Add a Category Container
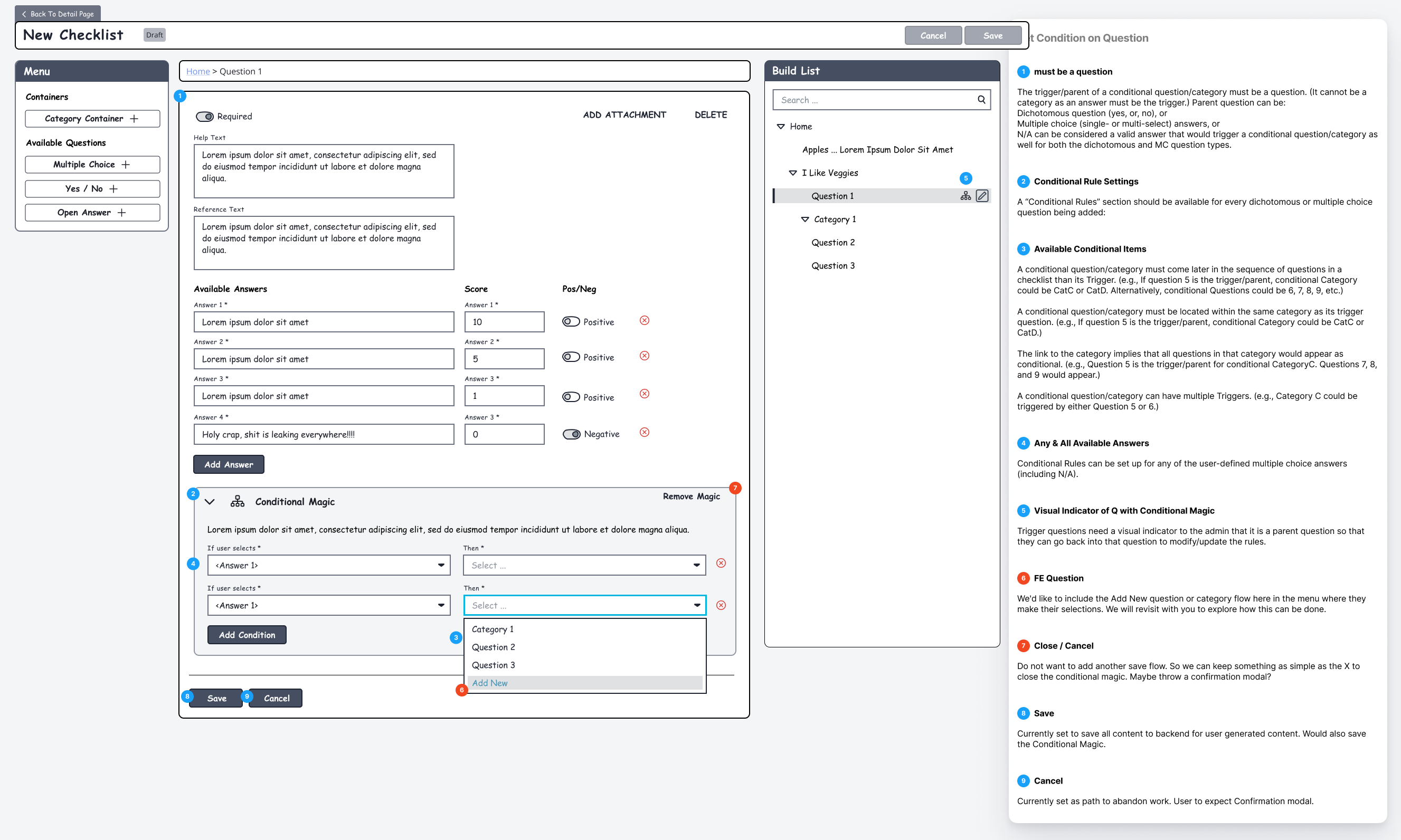 tap(92, 118)
